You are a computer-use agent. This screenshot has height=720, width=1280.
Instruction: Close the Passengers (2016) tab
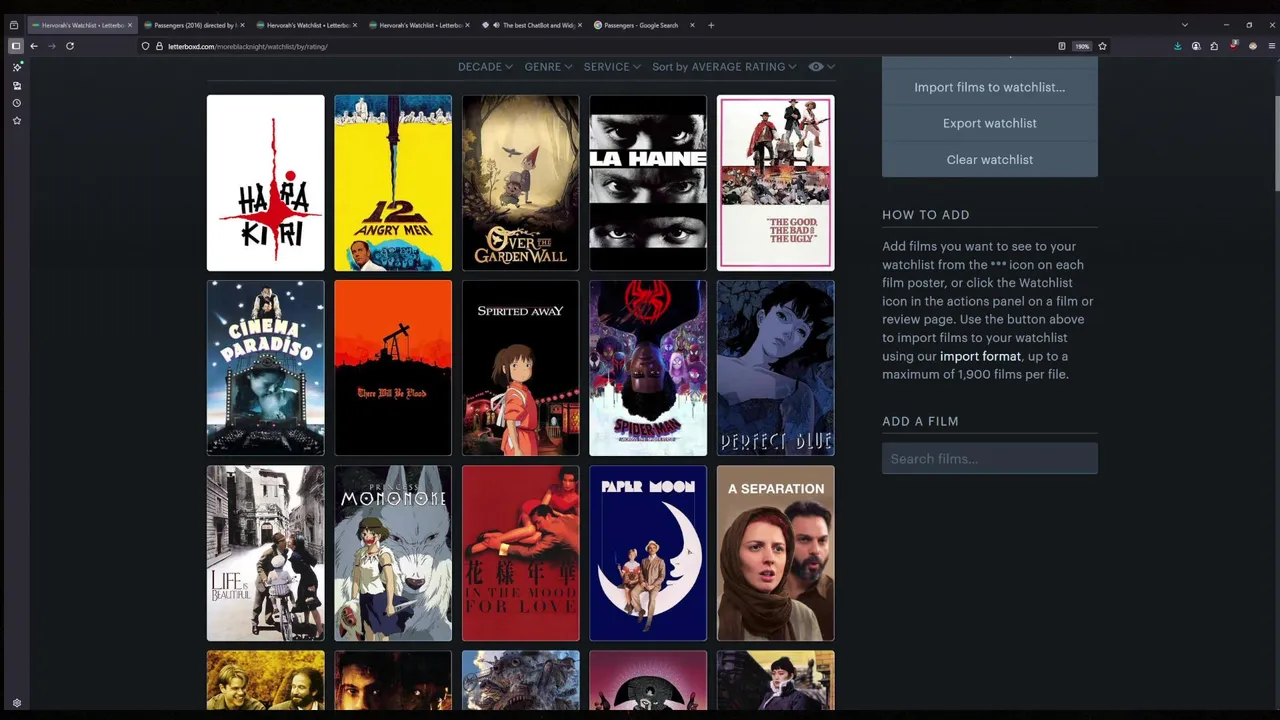pyautogui.click(x=242, y=25)
